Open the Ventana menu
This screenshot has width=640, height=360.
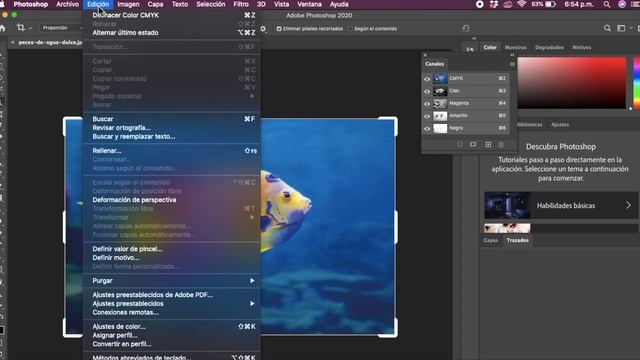309,4
